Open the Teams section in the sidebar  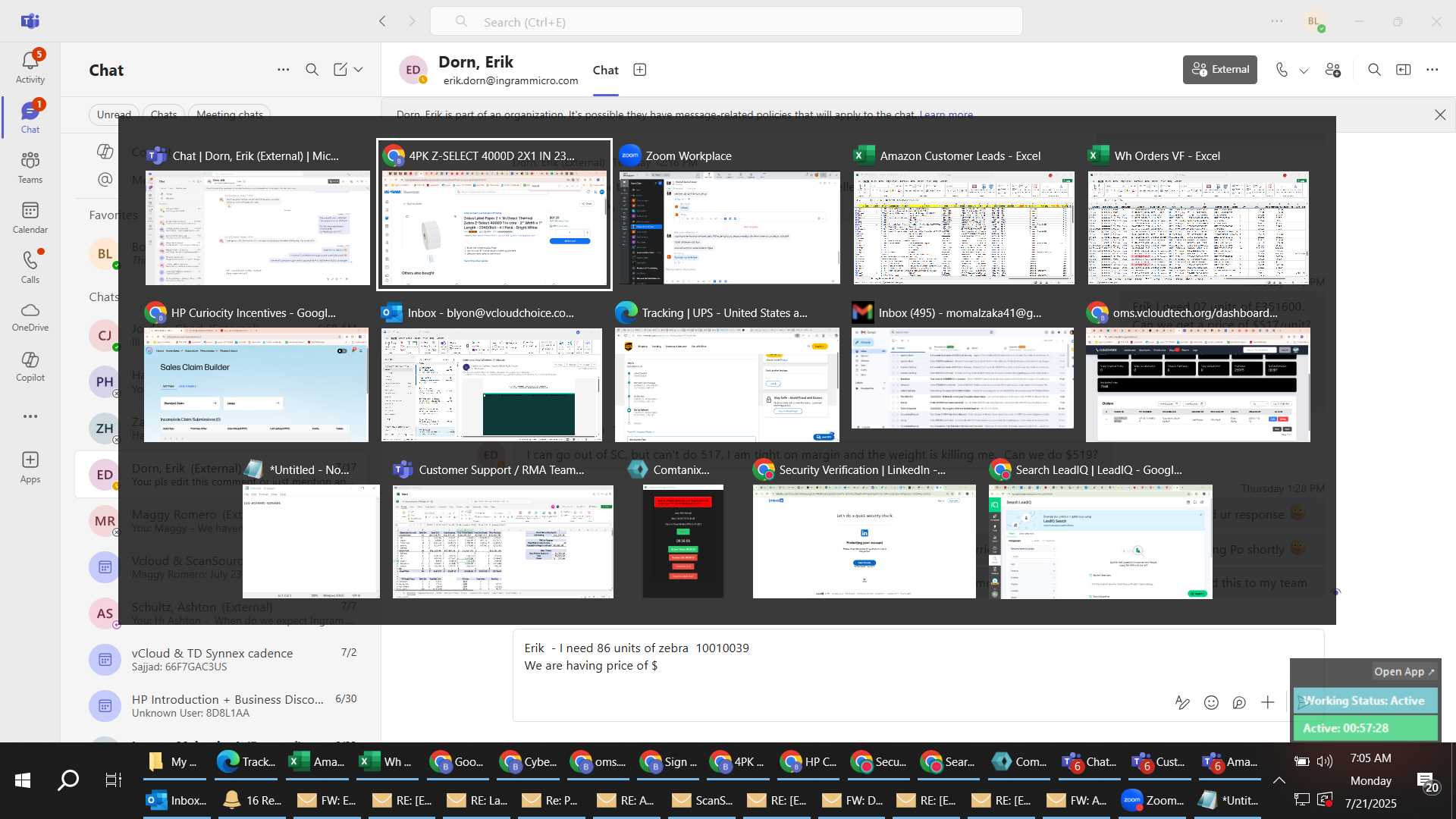pos(30,168)
